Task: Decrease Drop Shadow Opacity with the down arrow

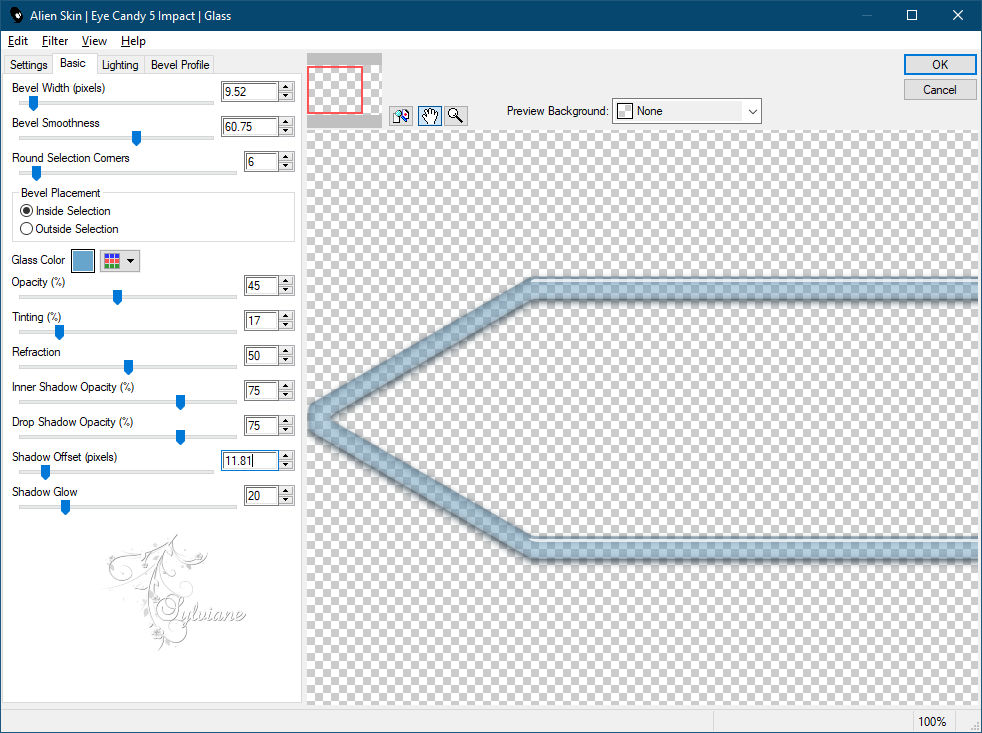Action: [286, 431]
